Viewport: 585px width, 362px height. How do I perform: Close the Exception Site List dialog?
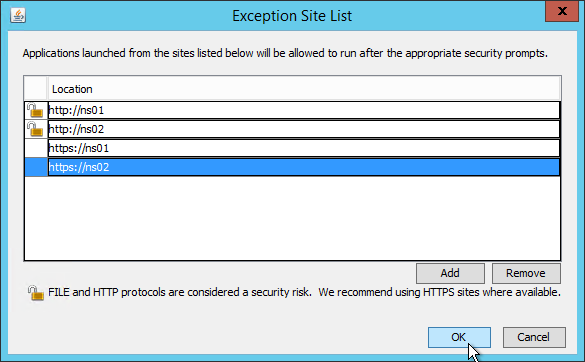click(562, 11)
